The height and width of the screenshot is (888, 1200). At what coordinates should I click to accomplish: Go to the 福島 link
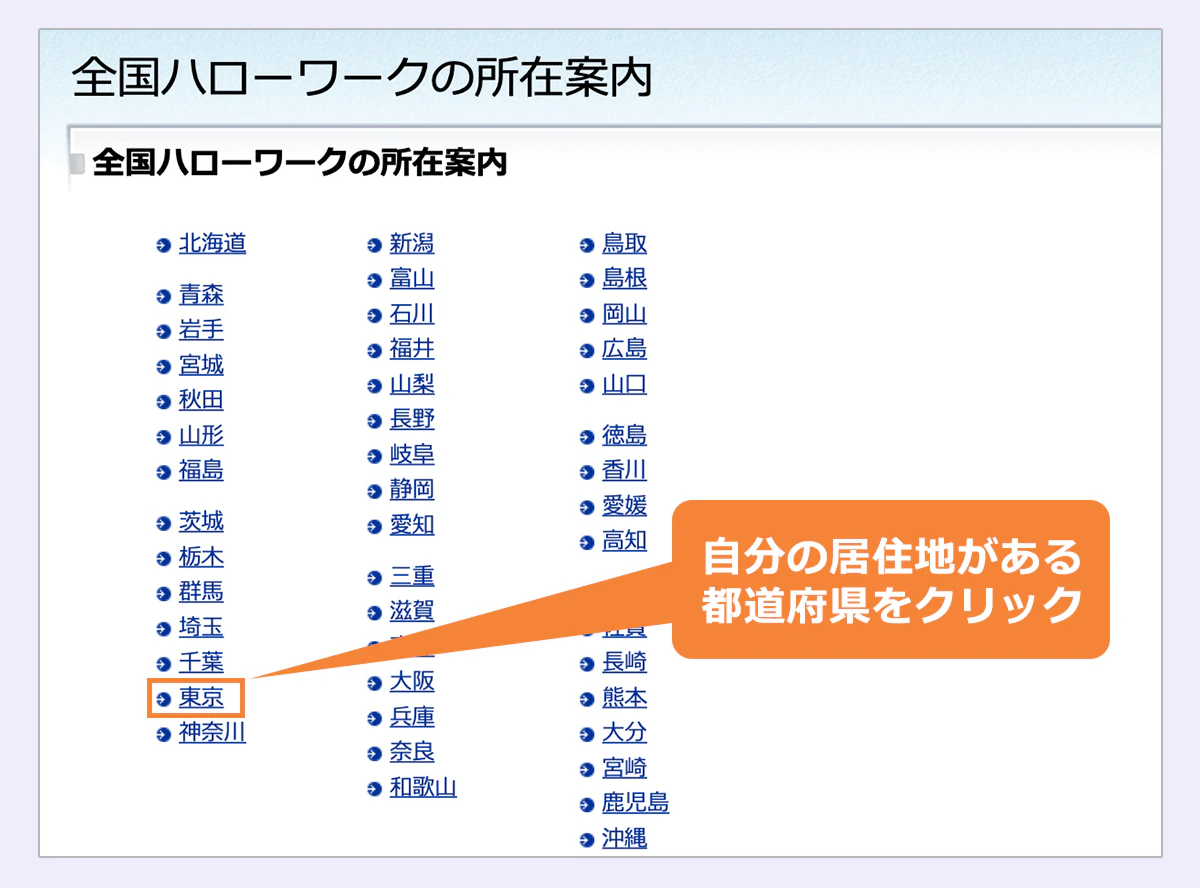click(201, 470)
